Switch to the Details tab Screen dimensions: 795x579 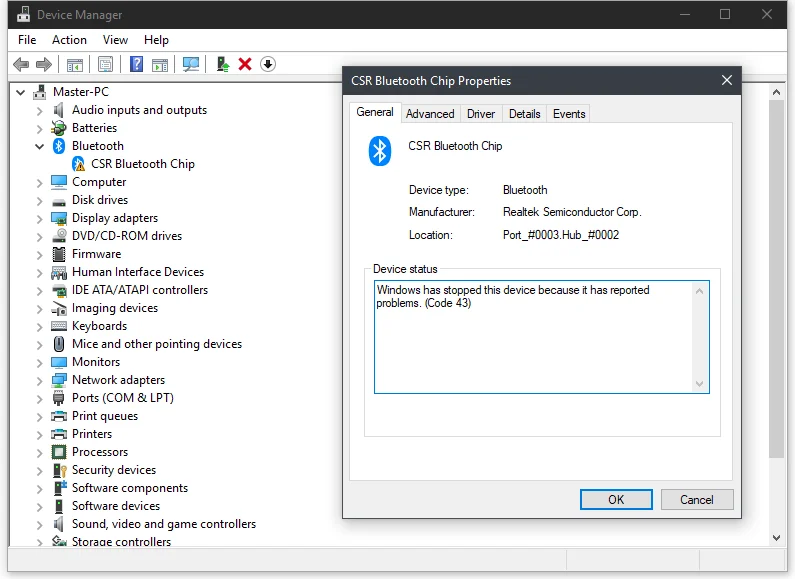point(524,114)
